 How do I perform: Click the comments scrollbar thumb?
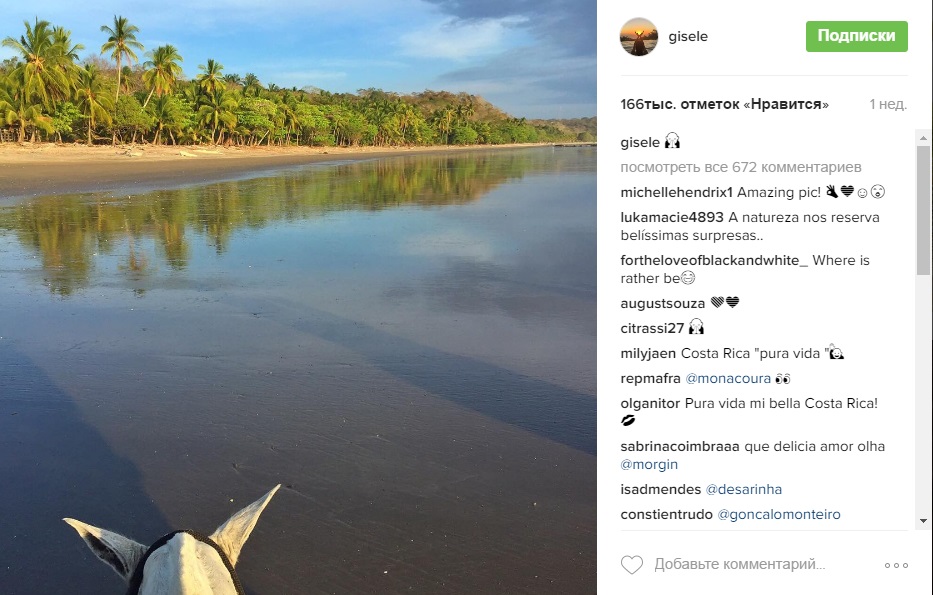tap(923, 210)
